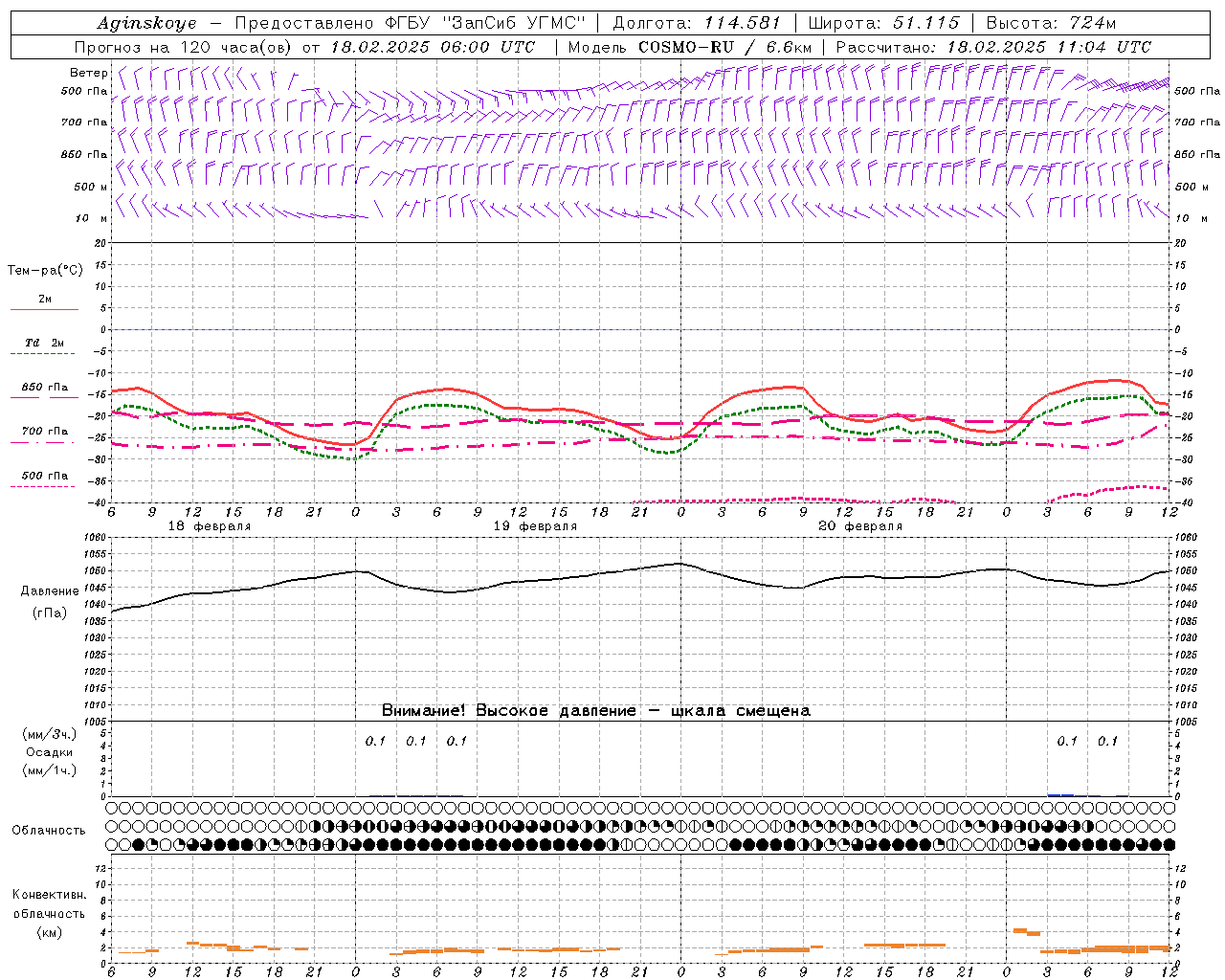Image resolution: width=1225 pixels, height=980 pixels.
Task: Select the "Широта: 51.115" header field
Action: [x=883, y=23]
